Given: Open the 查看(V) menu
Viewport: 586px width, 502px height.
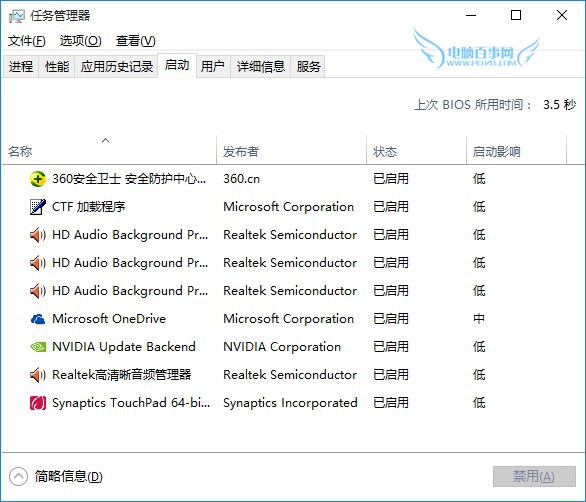Looking at the screenshot, I should tap(135, 40).
